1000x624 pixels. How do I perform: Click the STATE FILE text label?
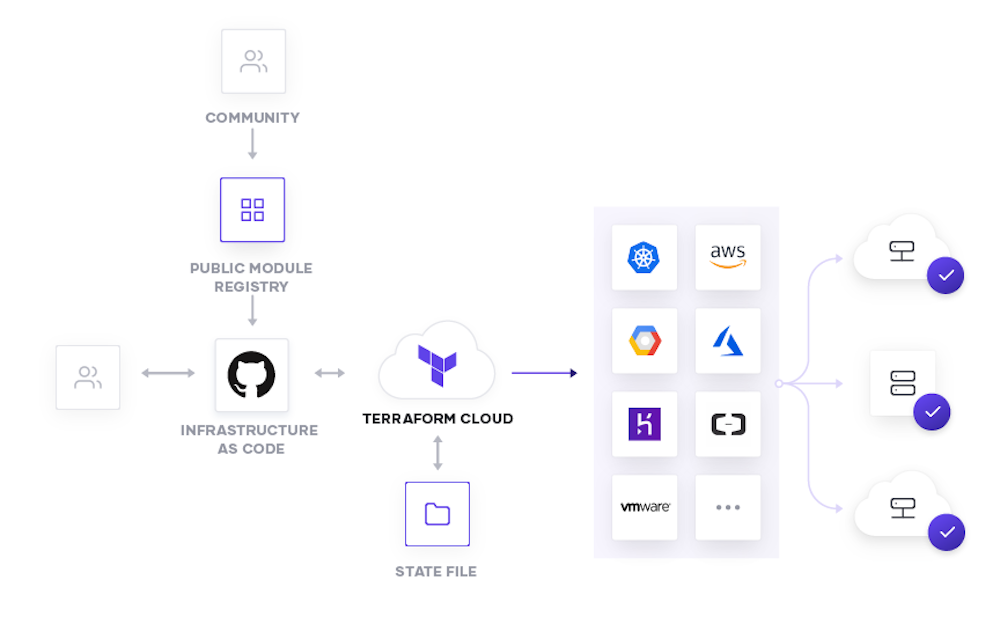click(437, 571)
